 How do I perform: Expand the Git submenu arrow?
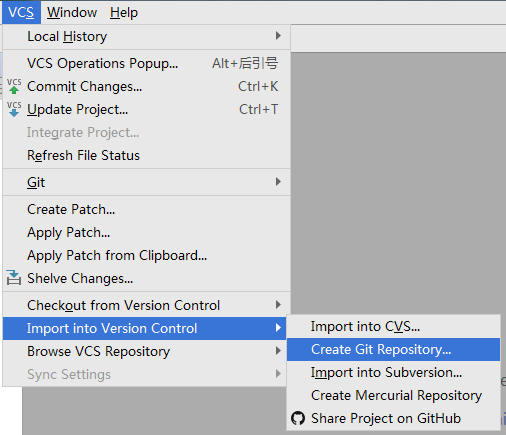click(x=278, y=182)
